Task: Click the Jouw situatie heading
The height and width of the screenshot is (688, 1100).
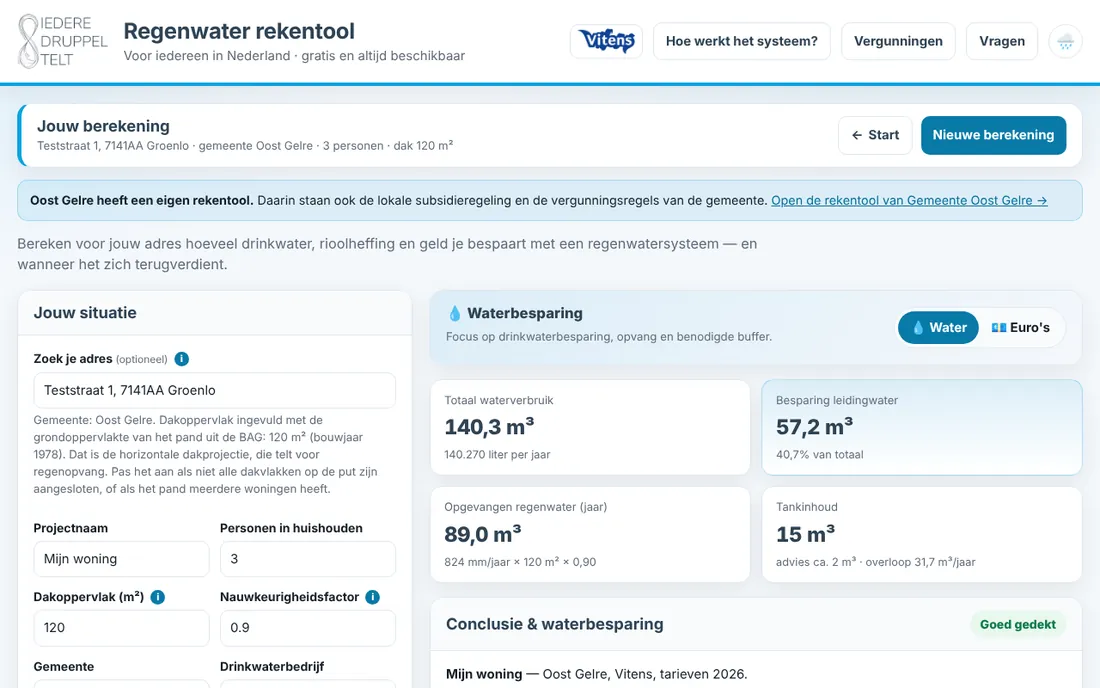Action: pyautogui.click(x=85, y=313)
